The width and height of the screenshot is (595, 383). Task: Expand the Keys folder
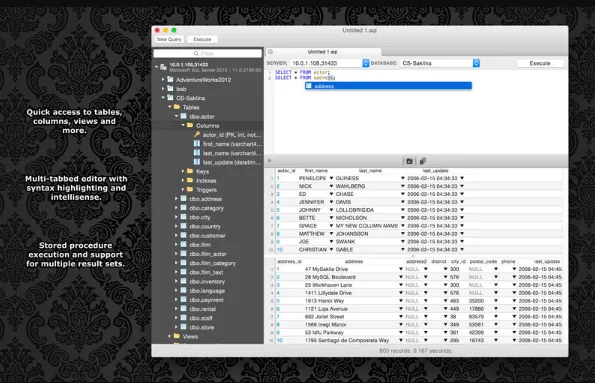click(183, 171)
